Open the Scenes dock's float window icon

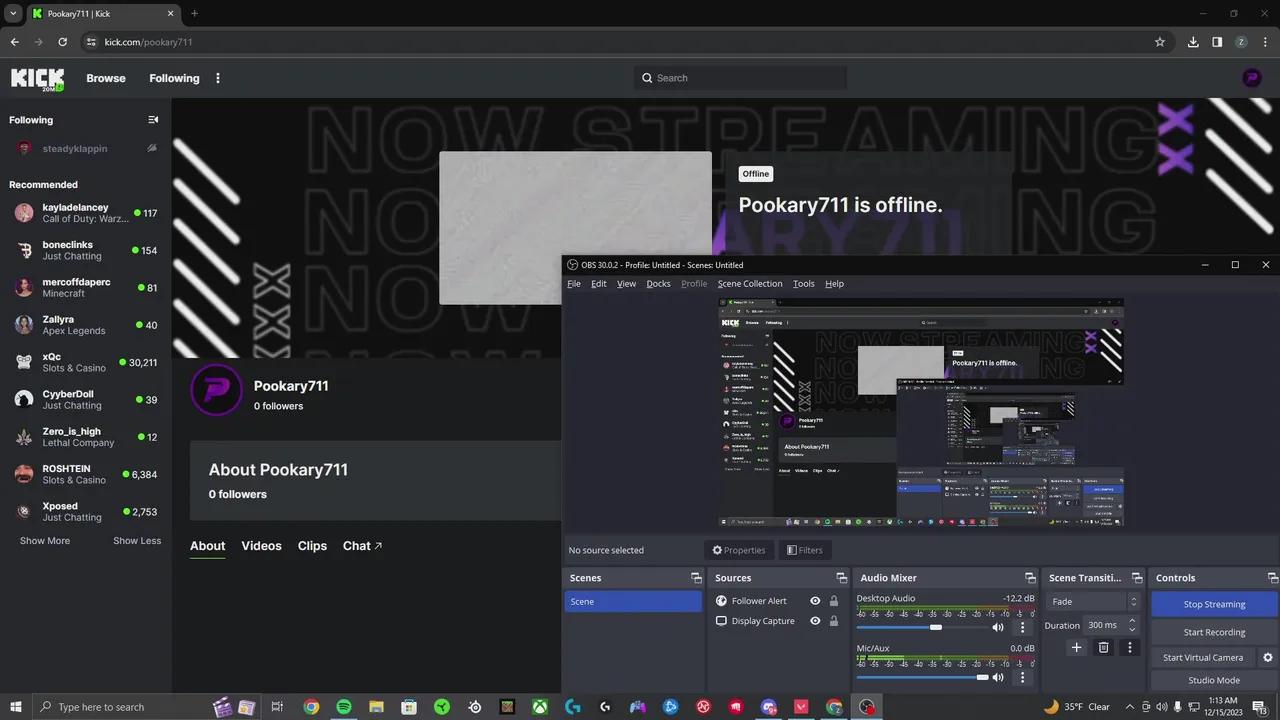click(x=696, y=578)
